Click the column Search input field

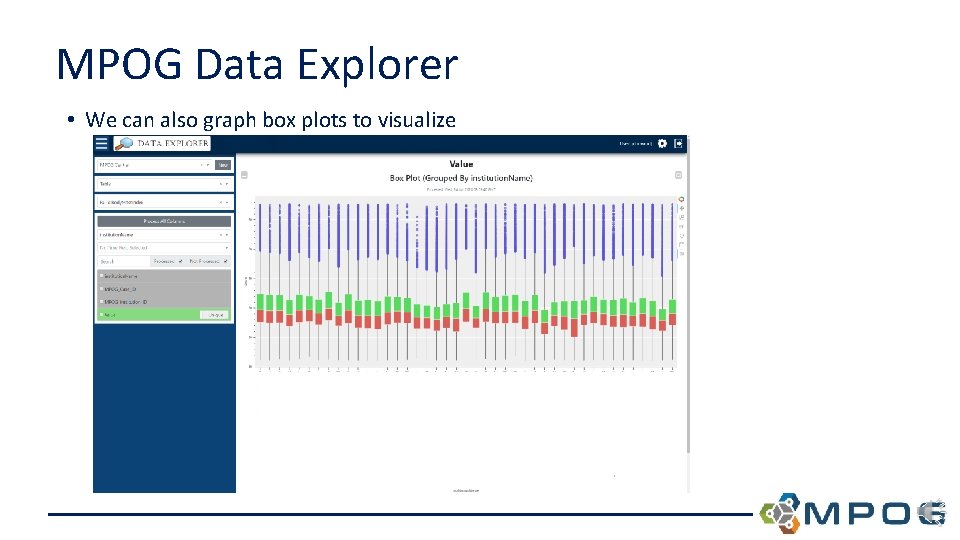123,261
